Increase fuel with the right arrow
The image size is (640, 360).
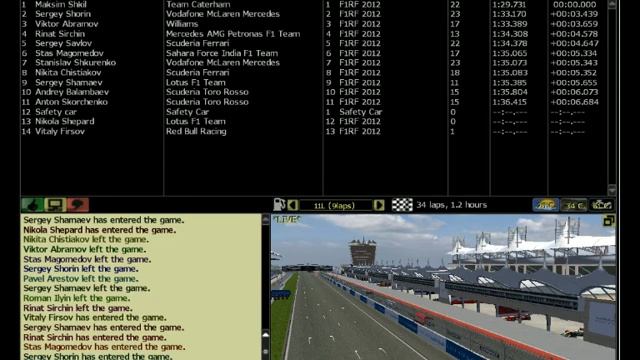click(379, 205)
